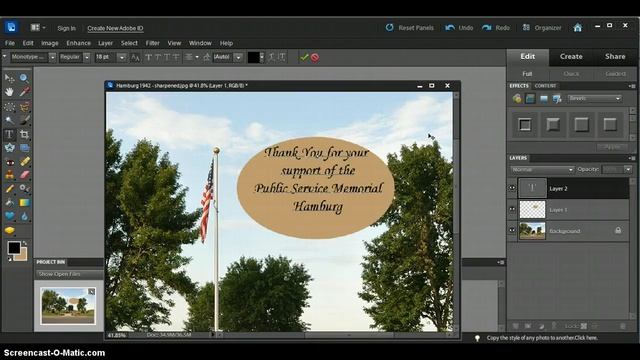The height and width of the screenshot is (360, 640).
Task: Open the Normal blend mode dropdown
Action: pyautogui.click(x=542, y=169)
